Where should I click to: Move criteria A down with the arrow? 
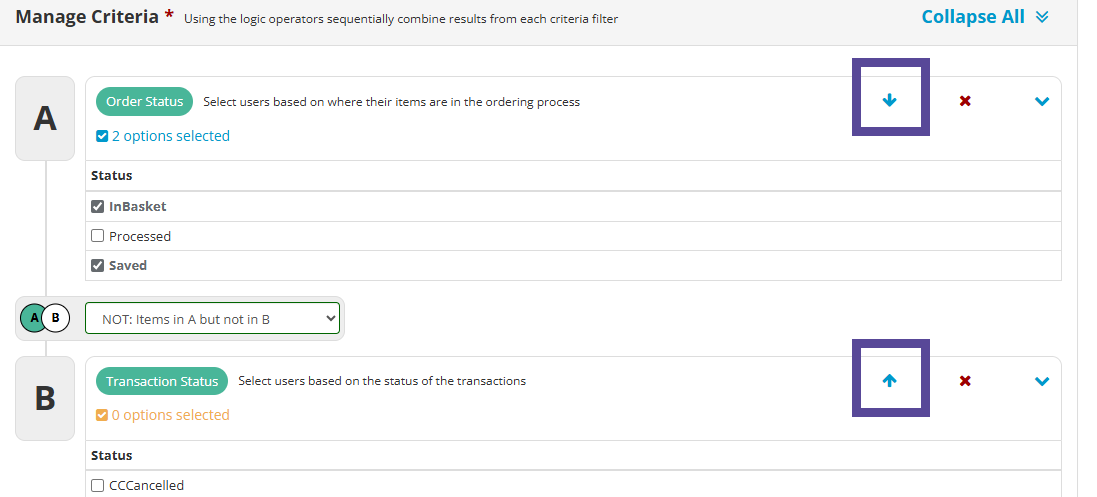click(889, 101)
